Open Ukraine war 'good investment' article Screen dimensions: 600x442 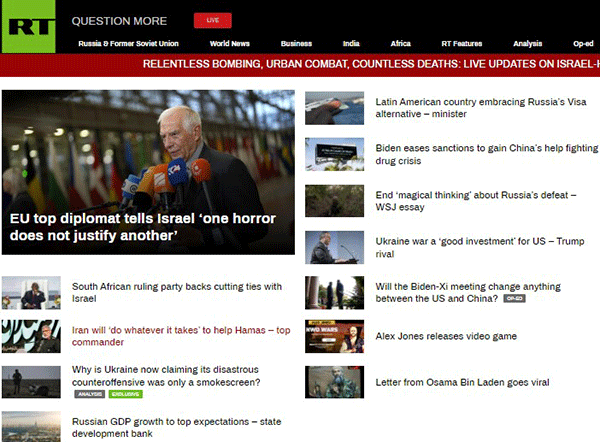click(x=480, y=248)
